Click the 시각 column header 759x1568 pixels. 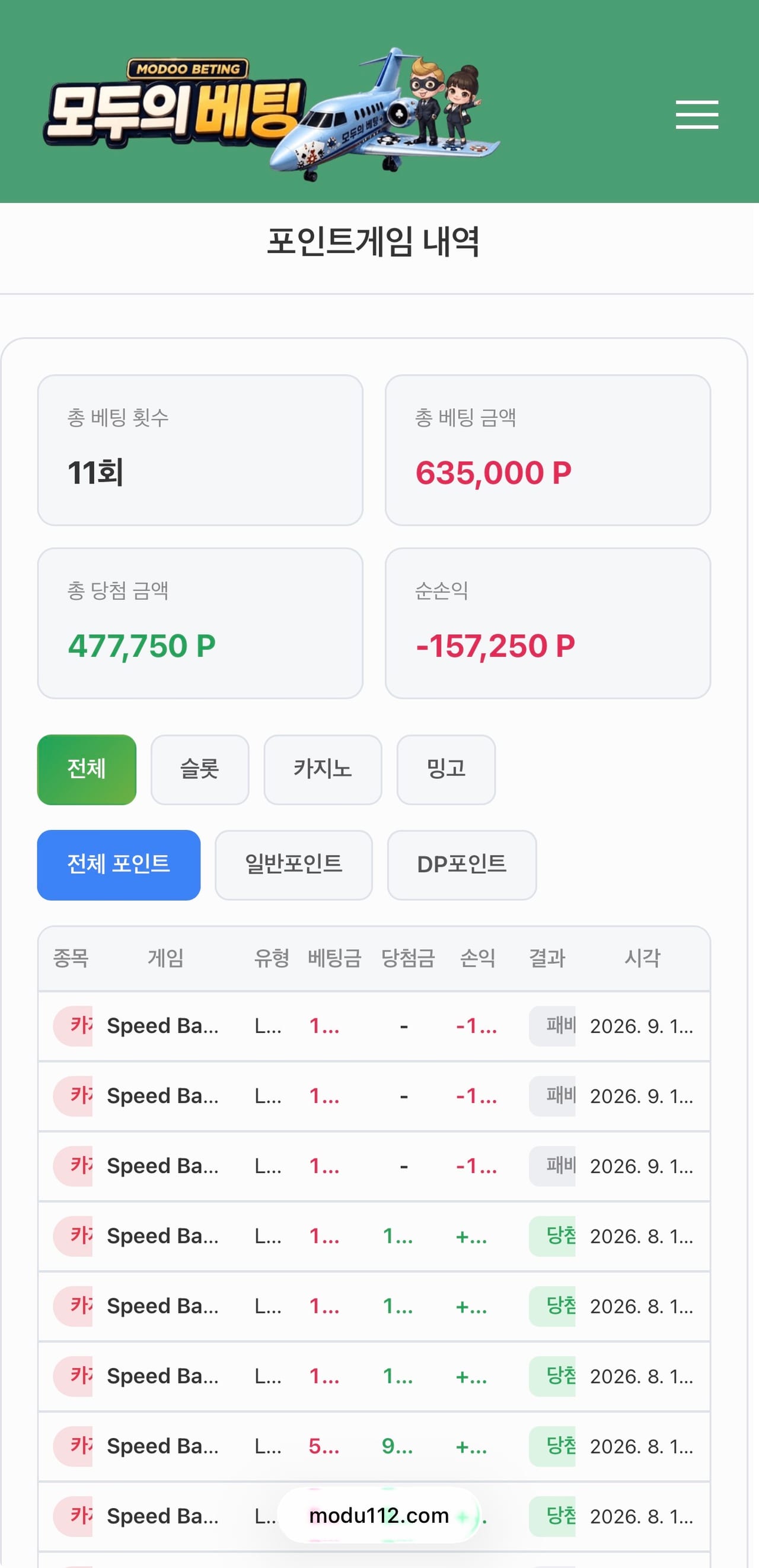[642, 958]
